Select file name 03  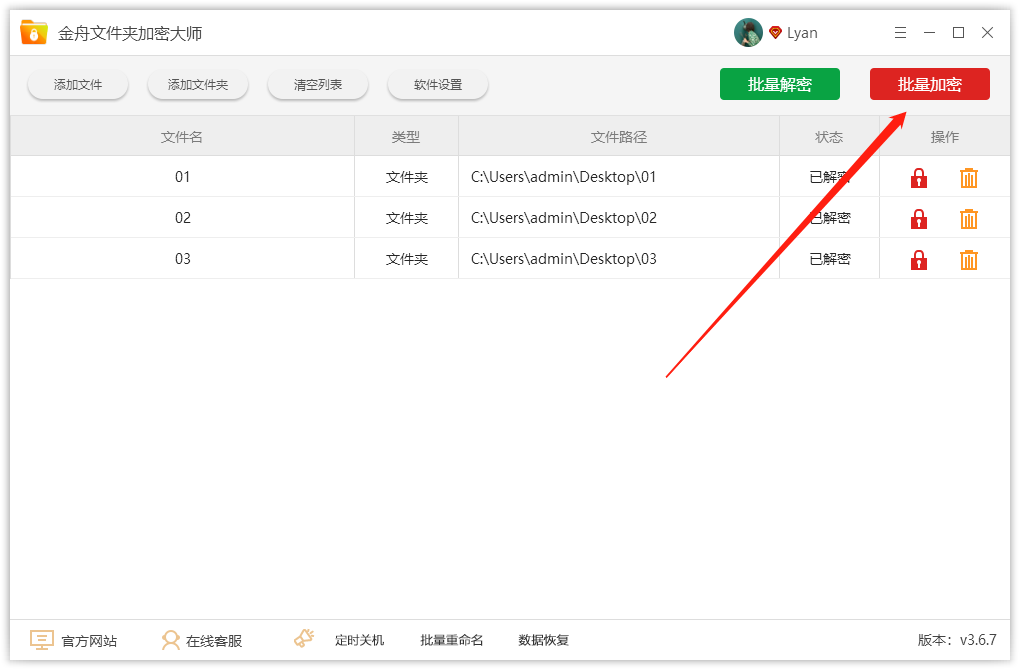(183, 259)
